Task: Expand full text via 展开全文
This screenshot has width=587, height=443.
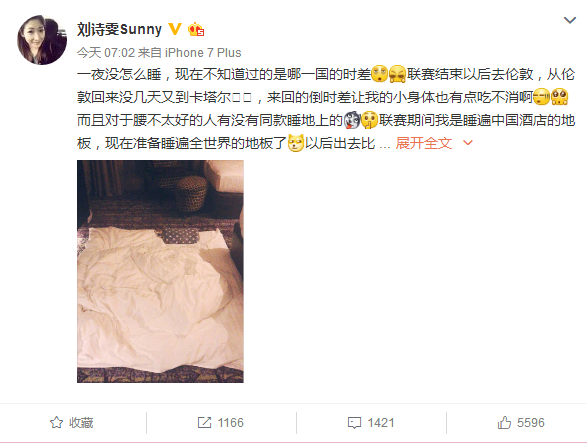Action: tap(424, 143)
